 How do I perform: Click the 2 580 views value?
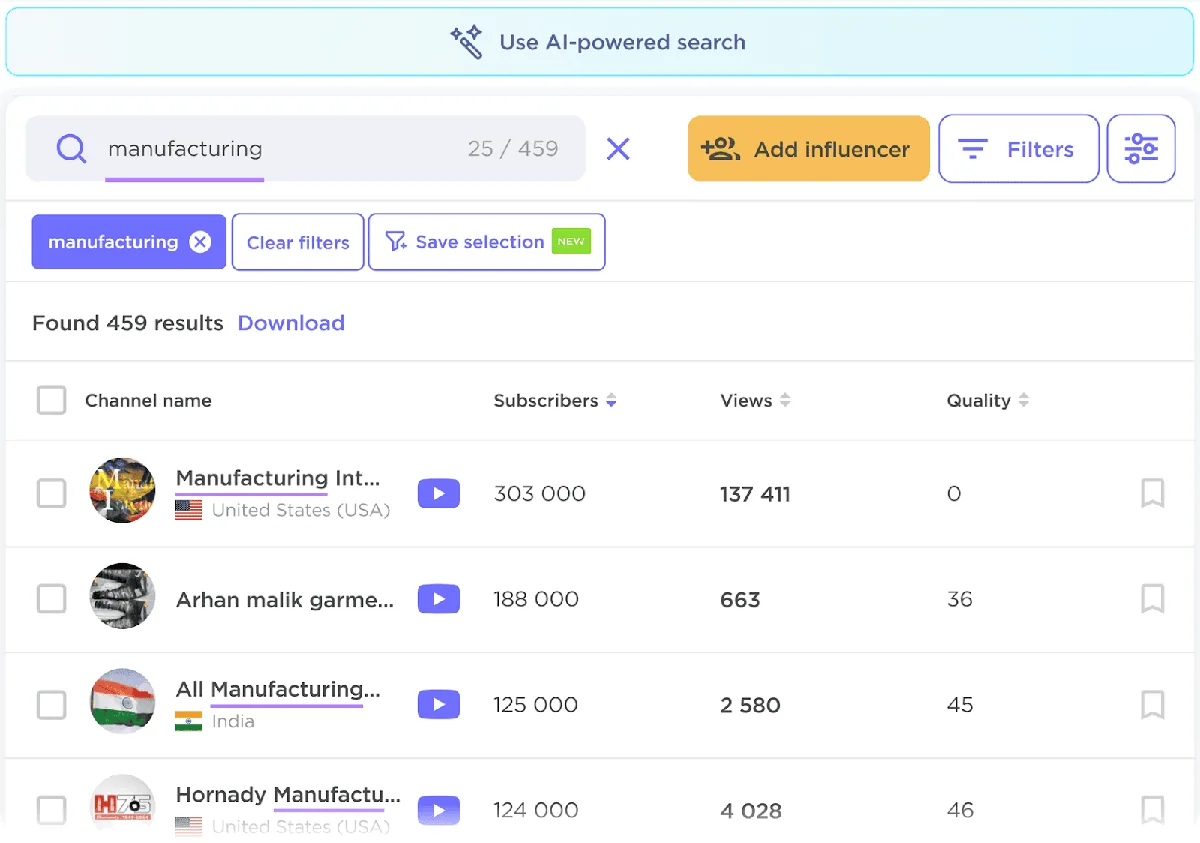(x=750, y=705)
